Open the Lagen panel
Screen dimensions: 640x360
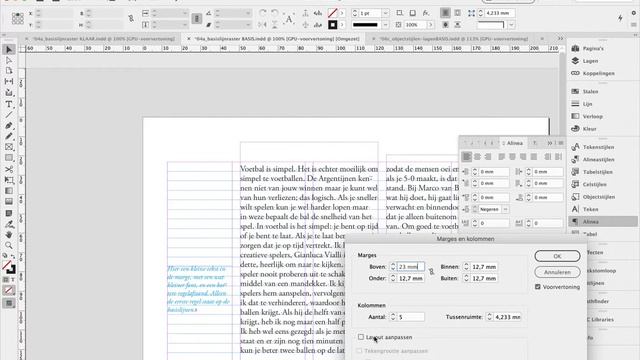(x=590, y=61)
